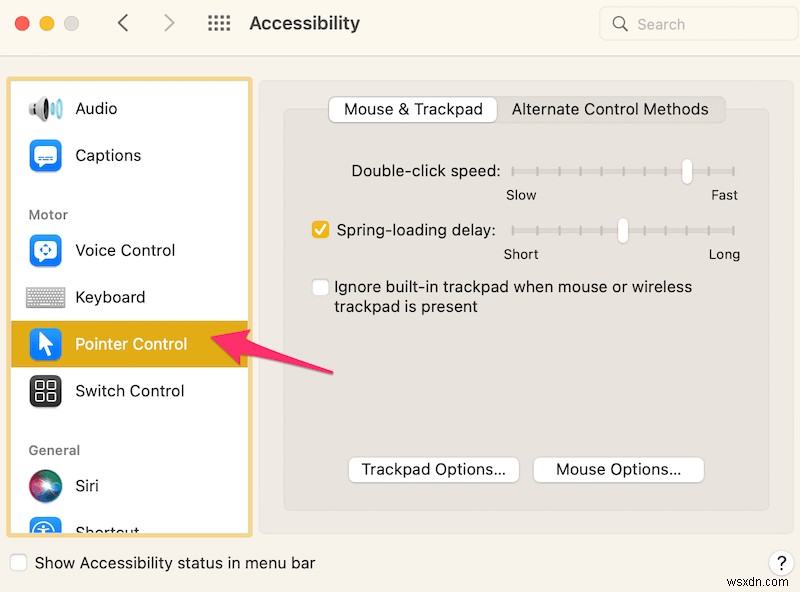Open Trackpad Options dialog

[433, 469]
